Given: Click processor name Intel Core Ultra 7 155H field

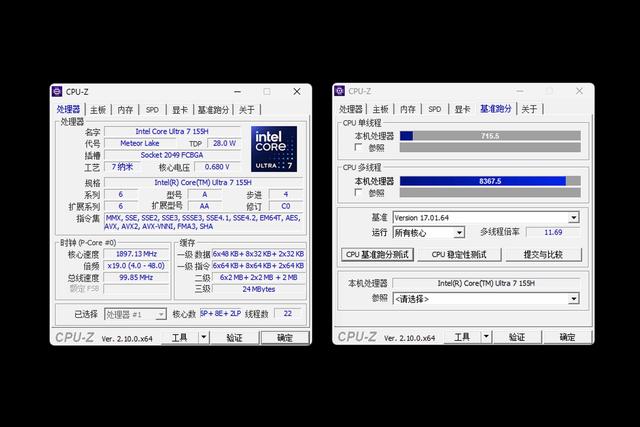Looking at the screenshot, I should tap(172, 131).
